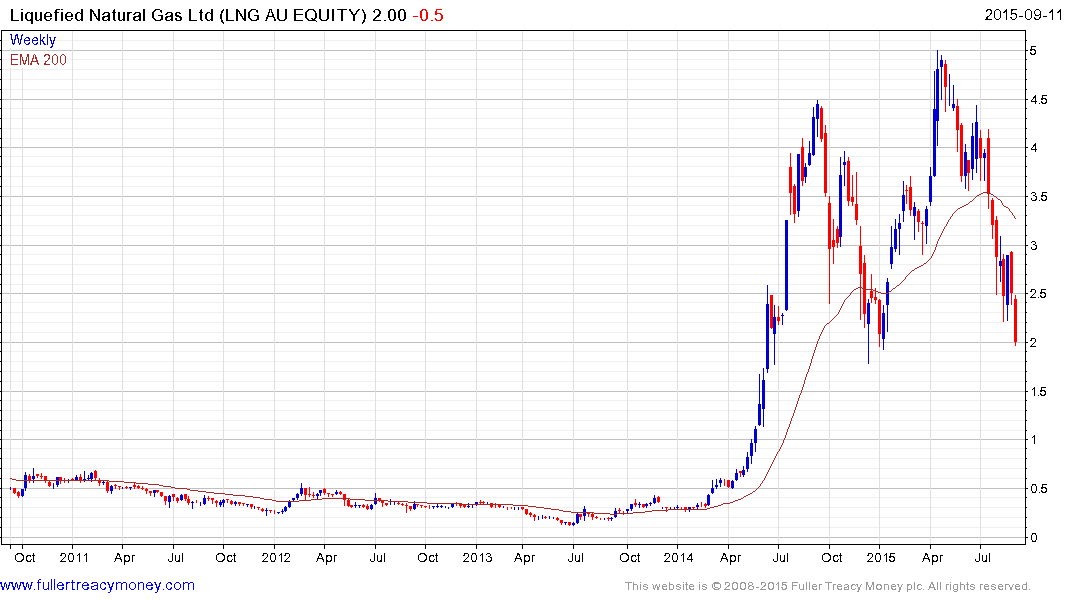Click the '2015' x-axis label
This screenshot has height=600, width=1075.
[x=881, y=557]
